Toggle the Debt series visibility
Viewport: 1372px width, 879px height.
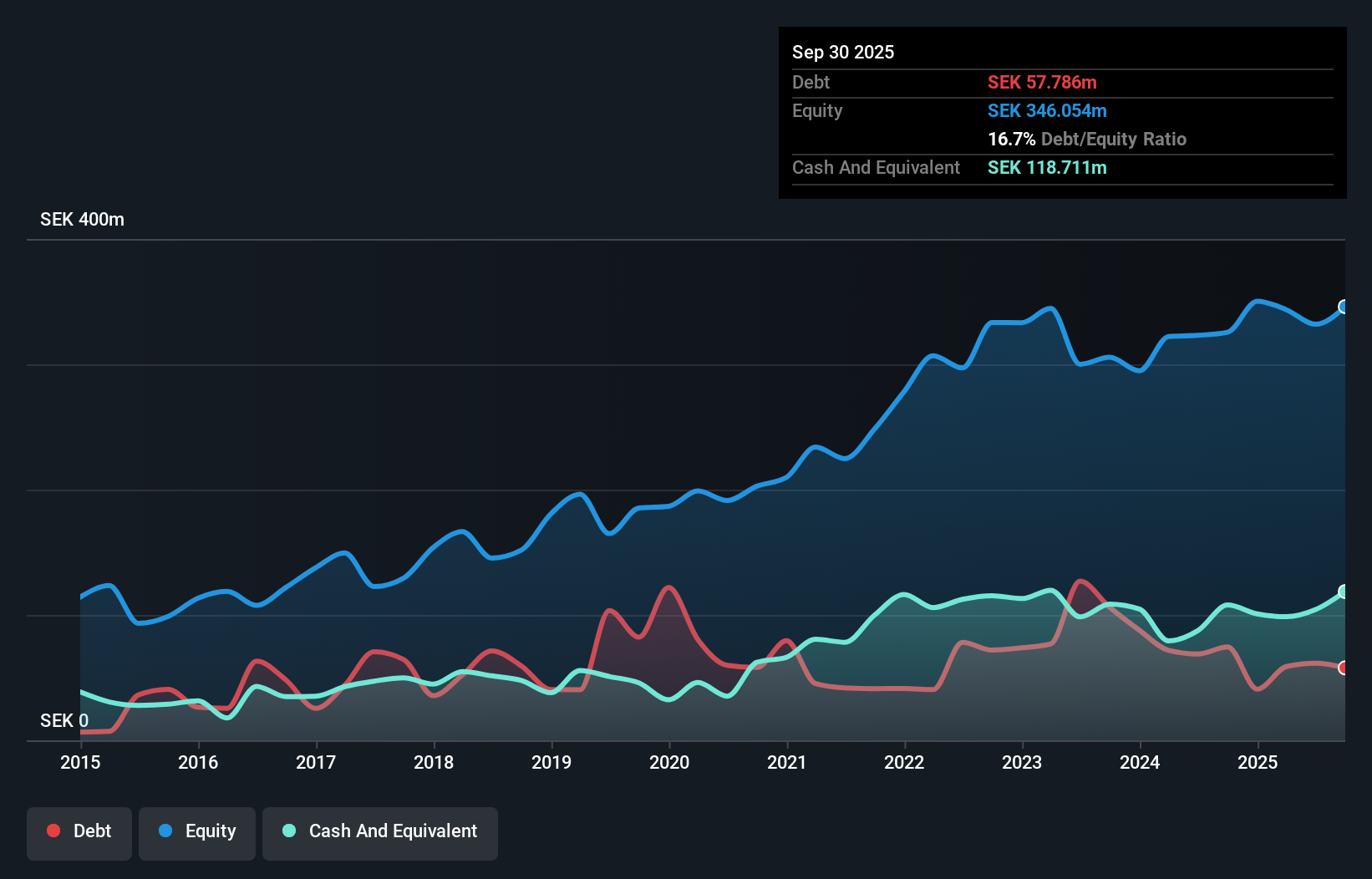click(79, 832)
